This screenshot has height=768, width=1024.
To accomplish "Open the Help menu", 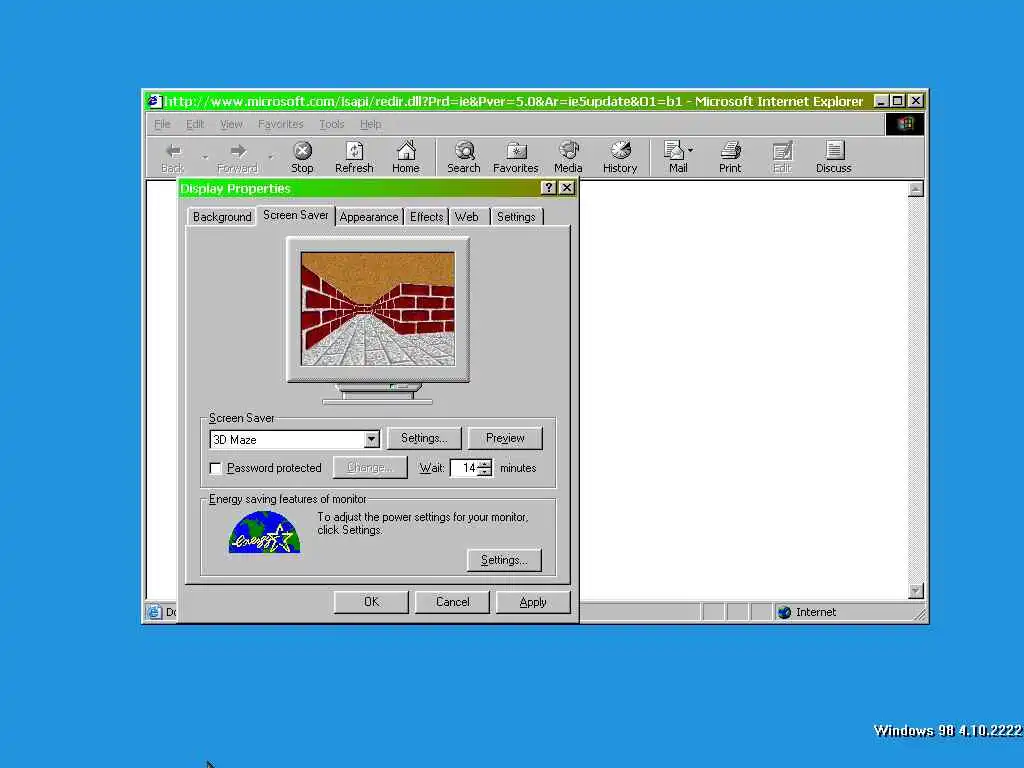I will coord(370,124).
